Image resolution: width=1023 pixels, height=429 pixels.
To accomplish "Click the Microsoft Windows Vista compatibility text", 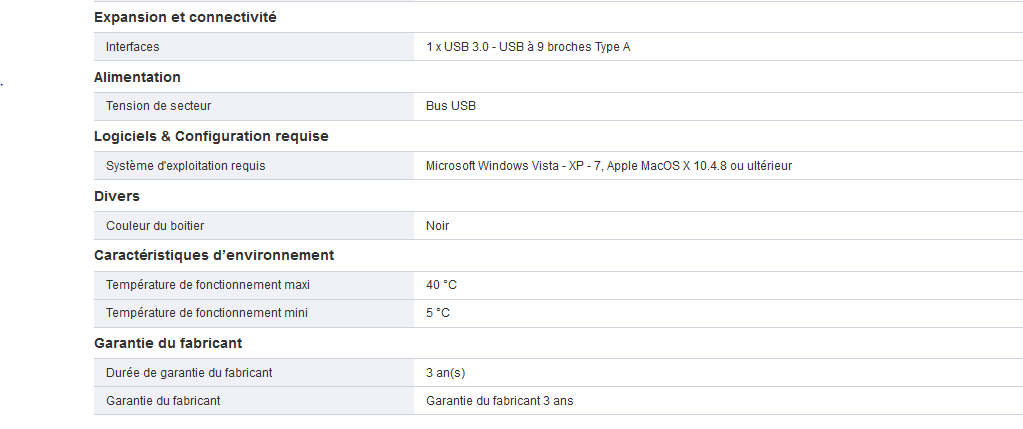I will click(609, 166).
